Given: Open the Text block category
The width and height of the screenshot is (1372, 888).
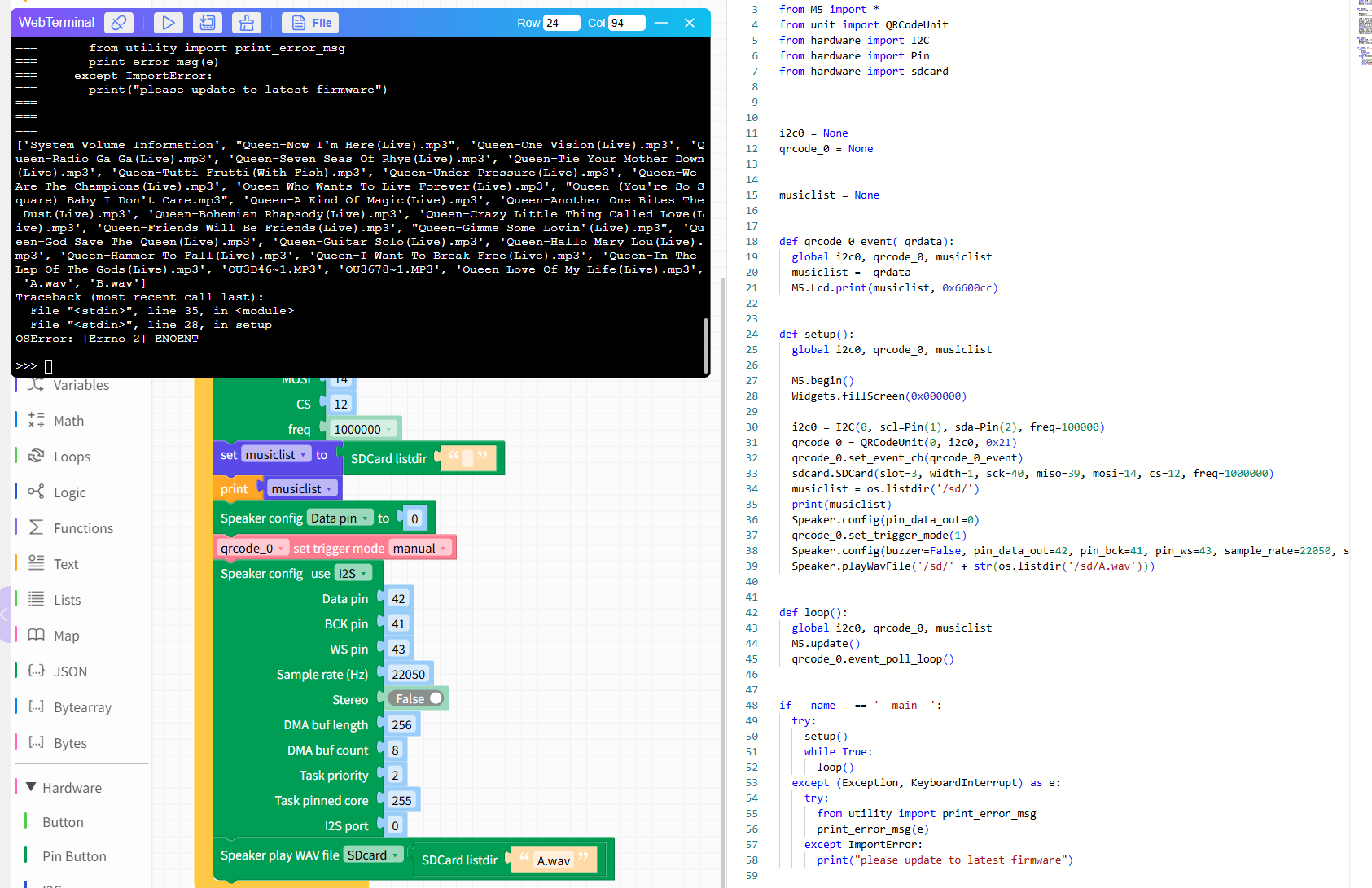Looking at the screenshot, I should pyautogui.click(x=66, y=564).
